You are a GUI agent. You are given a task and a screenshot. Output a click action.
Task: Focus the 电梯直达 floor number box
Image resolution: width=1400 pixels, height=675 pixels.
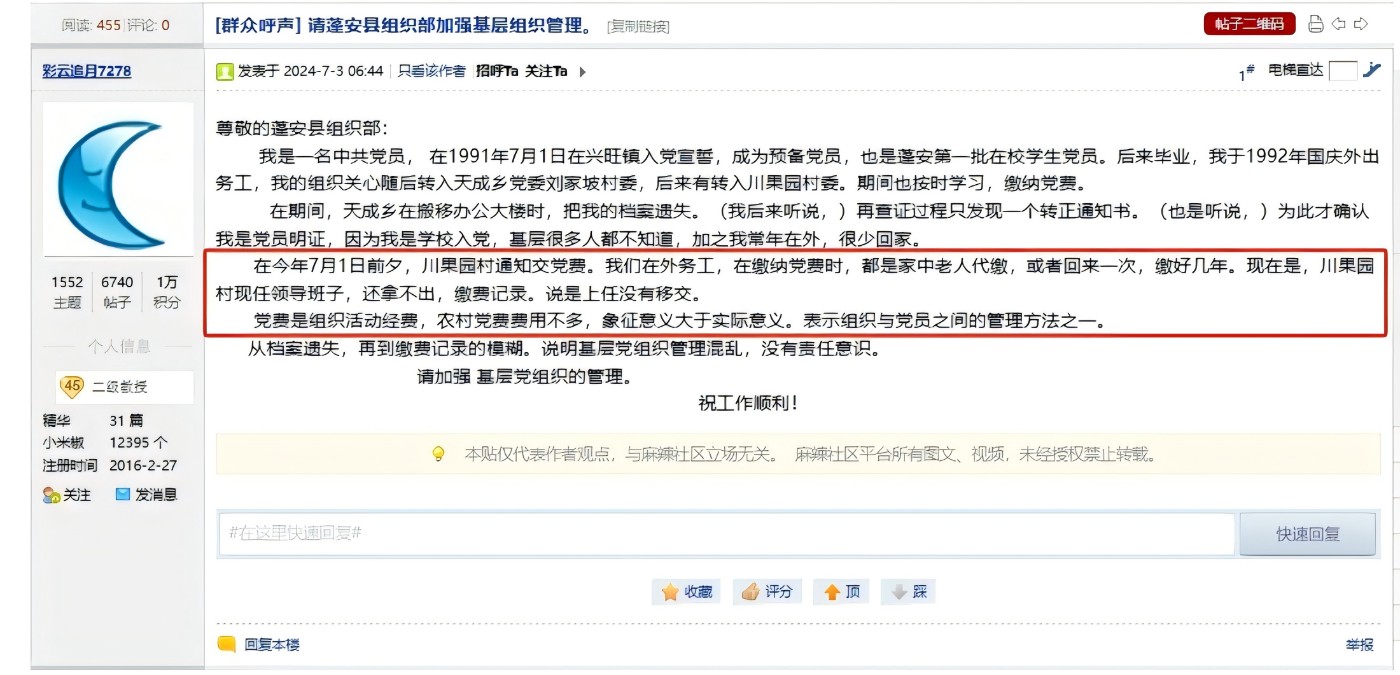pyautogui.click(x=1343, y=70)
